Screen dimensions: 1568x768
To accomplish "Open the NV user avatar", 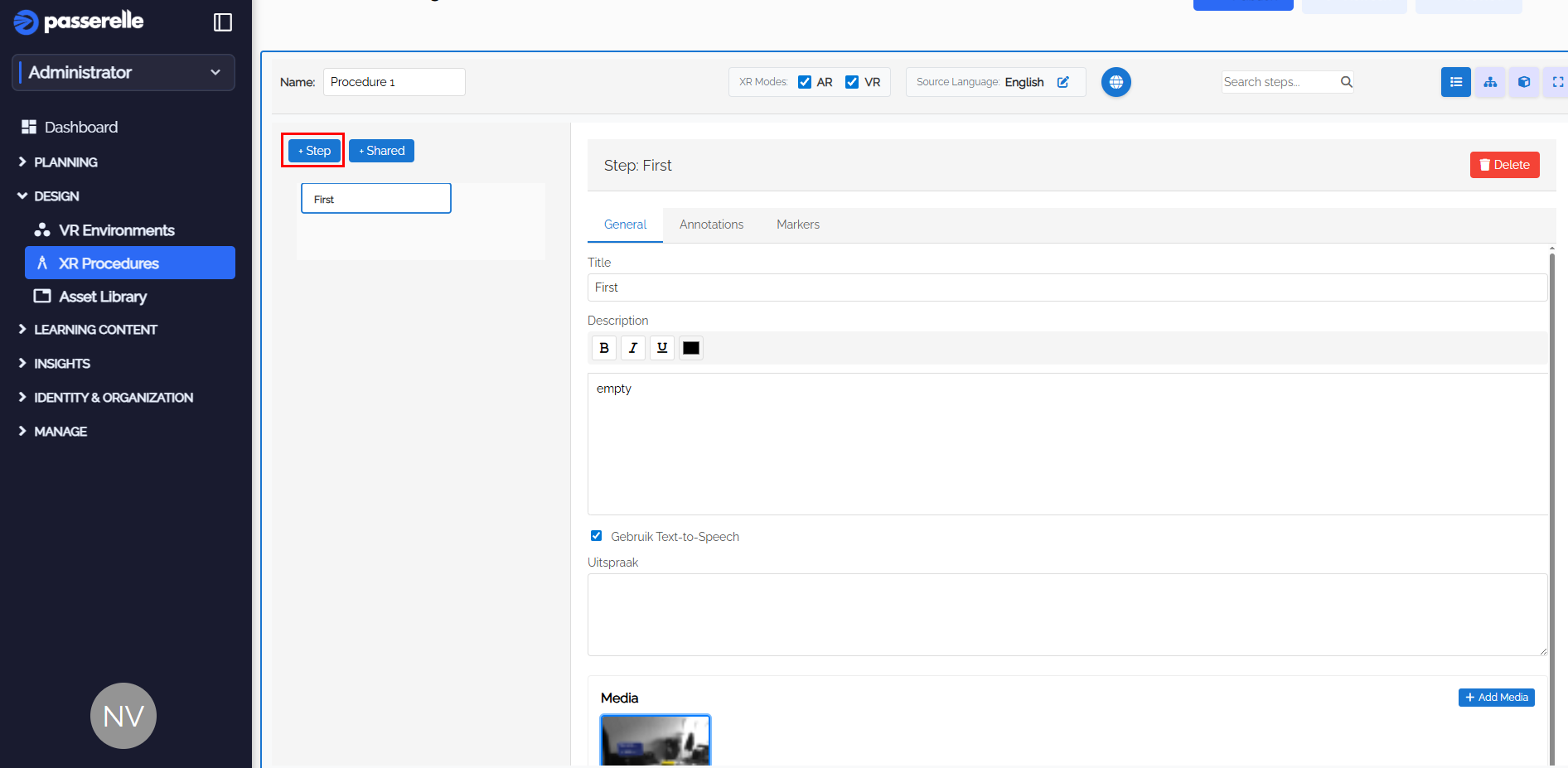I will 123,716.
